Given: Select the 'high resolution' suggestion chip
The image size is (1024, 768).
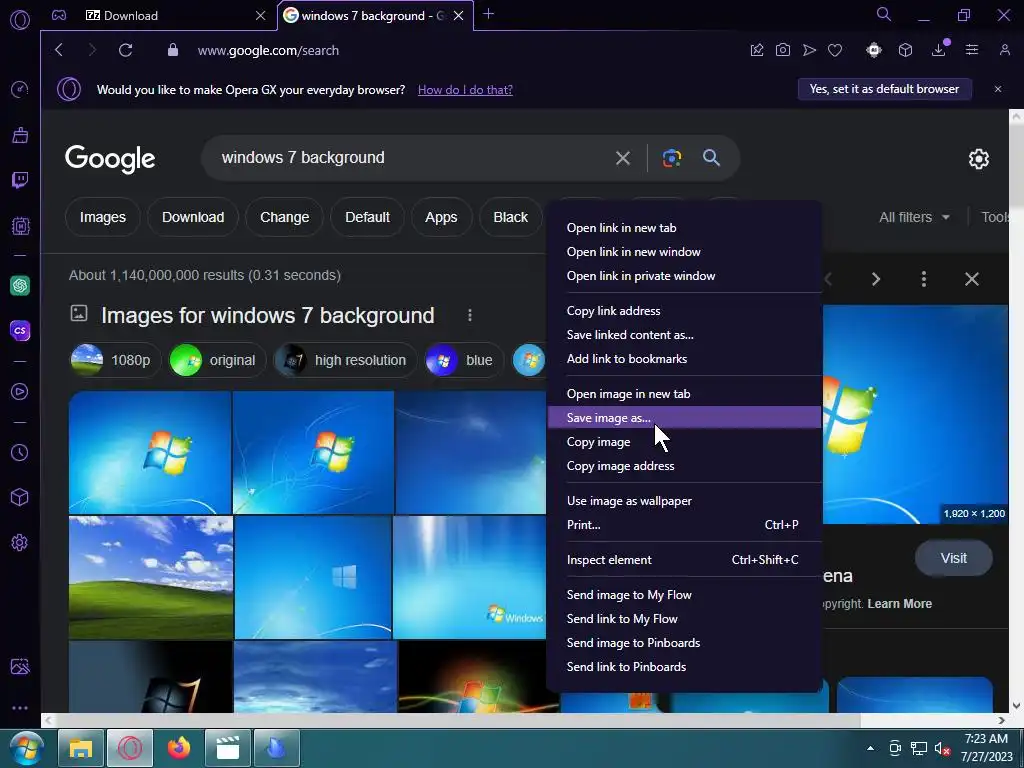Looking at the screenshot, I should pyautogui.click(x=345, y=360).
